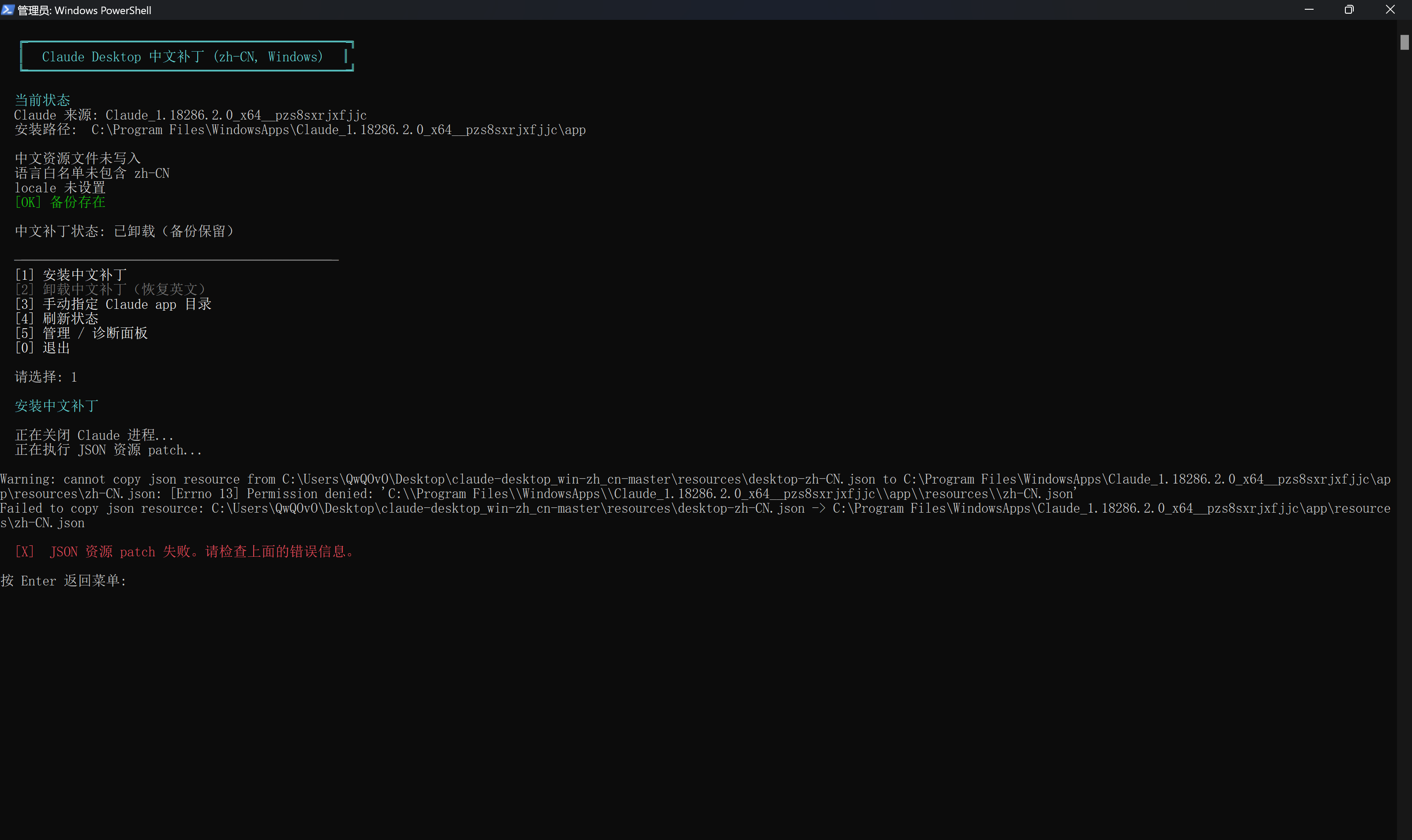Click the 'locale 未设置' line
The height and width of the screenshot is (840, 1412).
[x=60, y=188]
